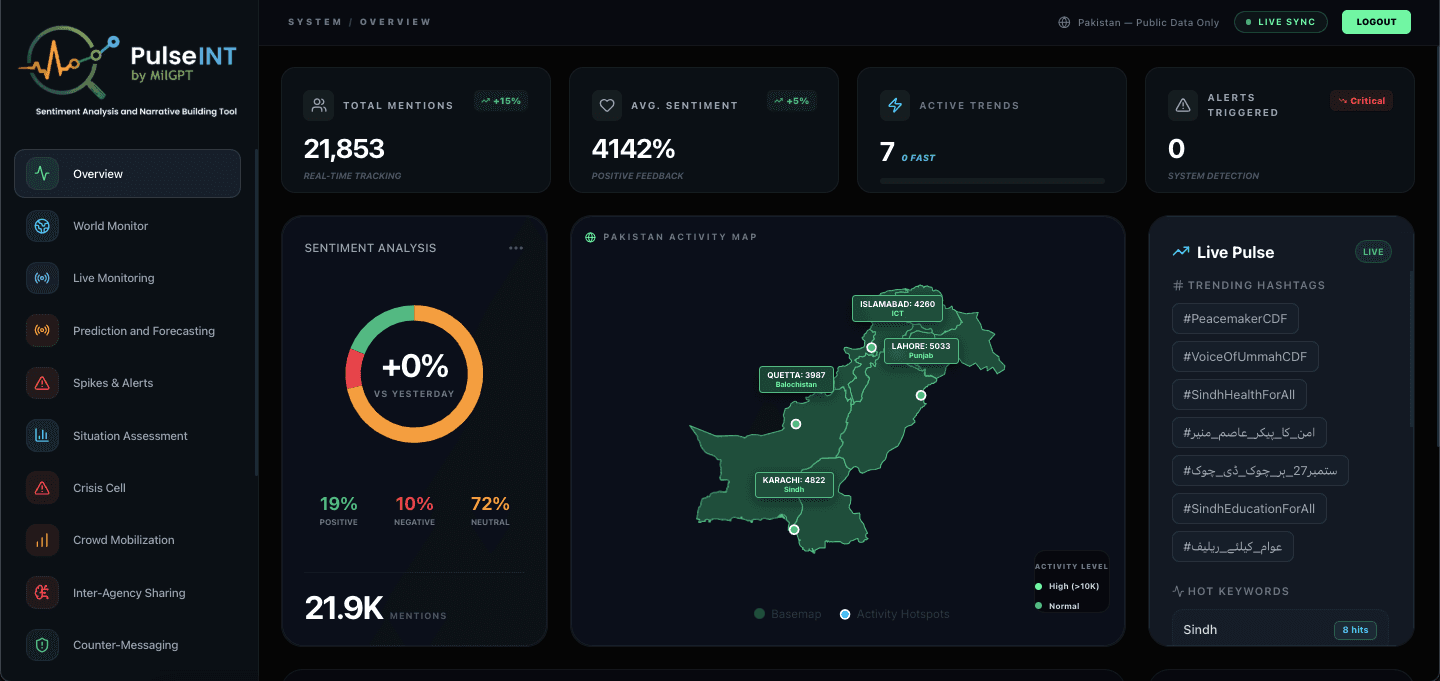Click the +15% Total Mentions badge
The height and width of the screenshot is (681, 1440).
click(x=501, y=100)
